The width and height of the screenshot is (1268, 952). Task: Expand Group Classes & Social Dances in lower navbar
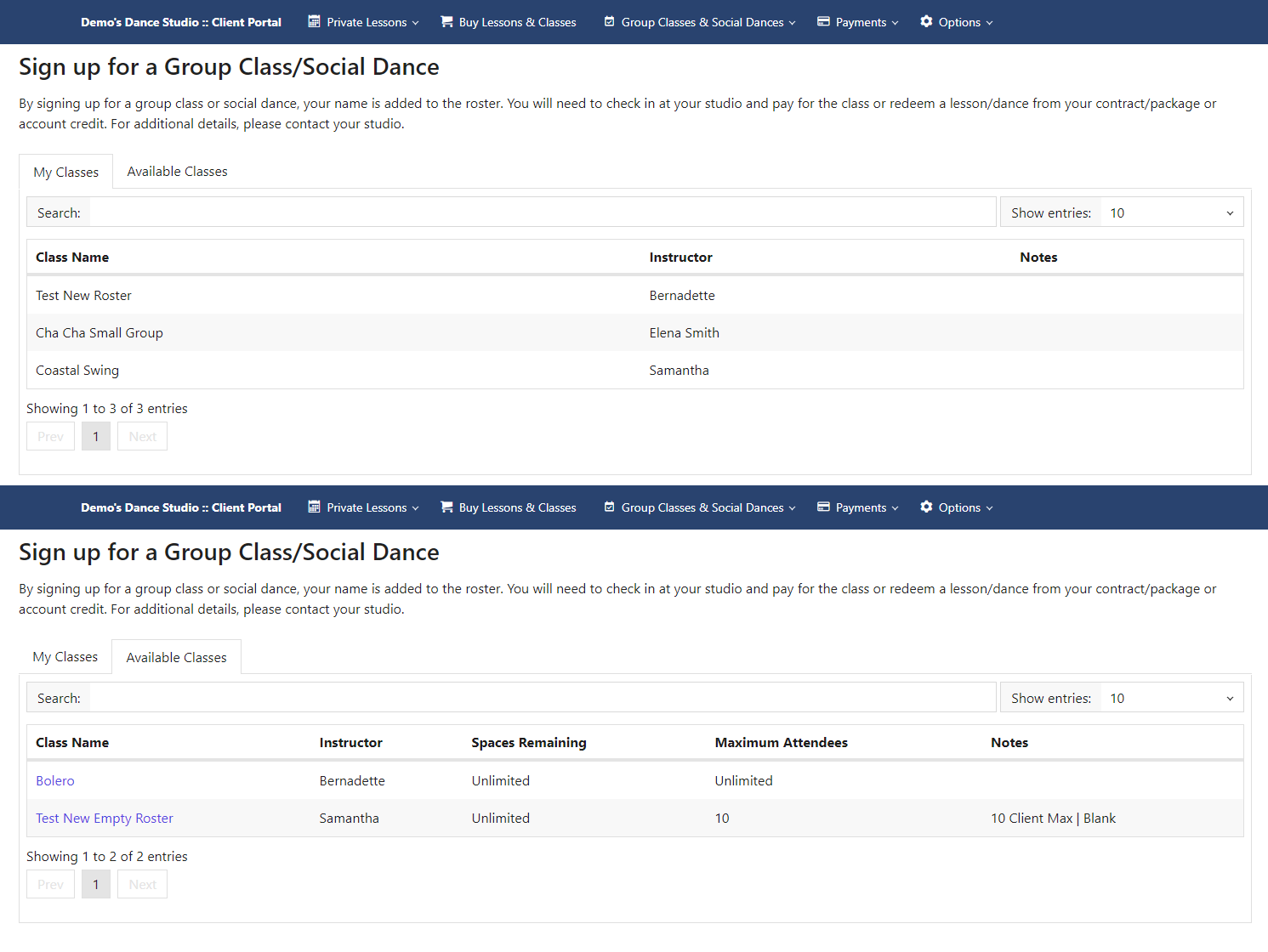[x=700, y=507]
